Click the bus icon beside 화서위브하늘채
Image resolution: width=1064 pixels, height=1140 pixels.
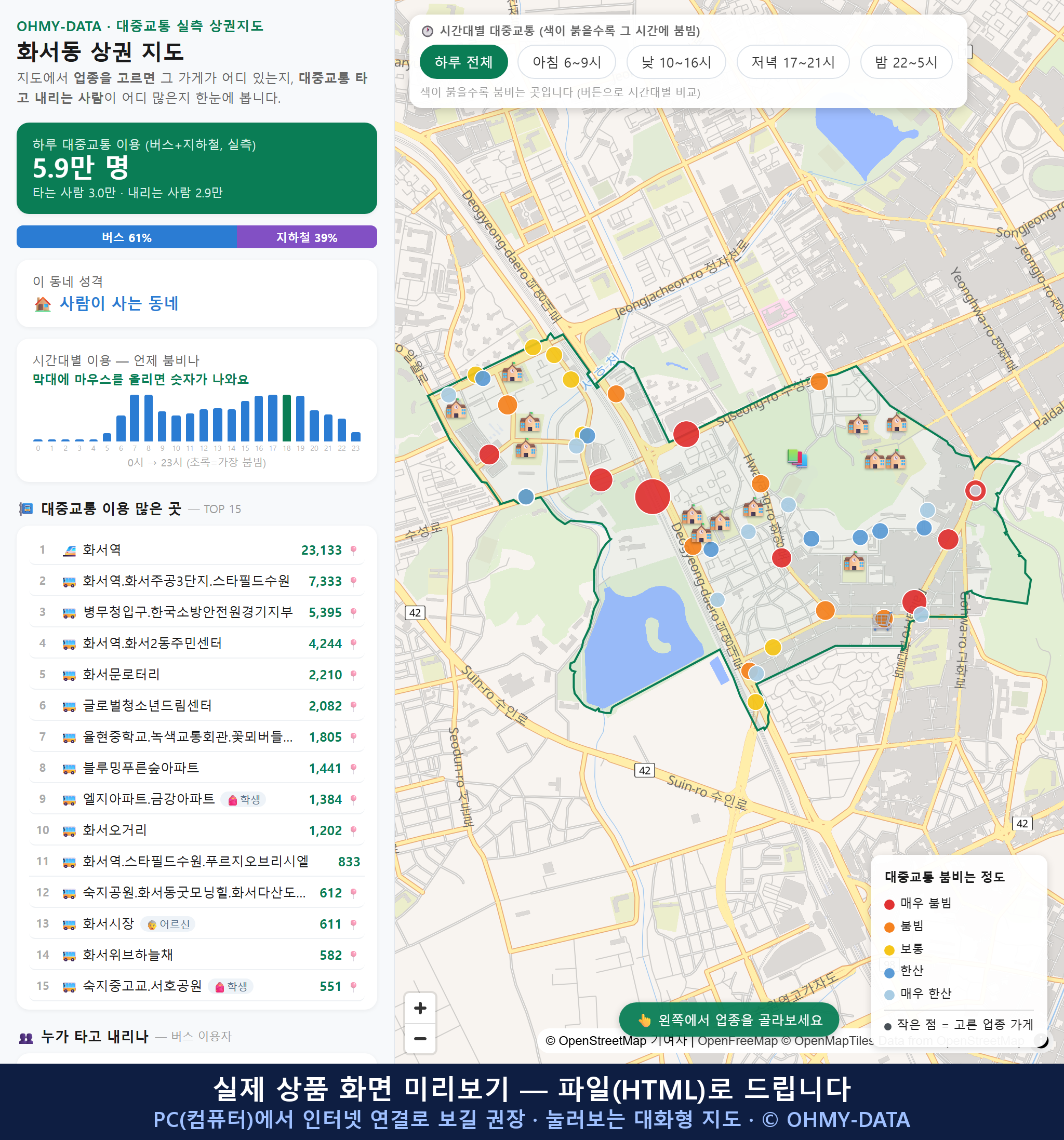point(69,955)
